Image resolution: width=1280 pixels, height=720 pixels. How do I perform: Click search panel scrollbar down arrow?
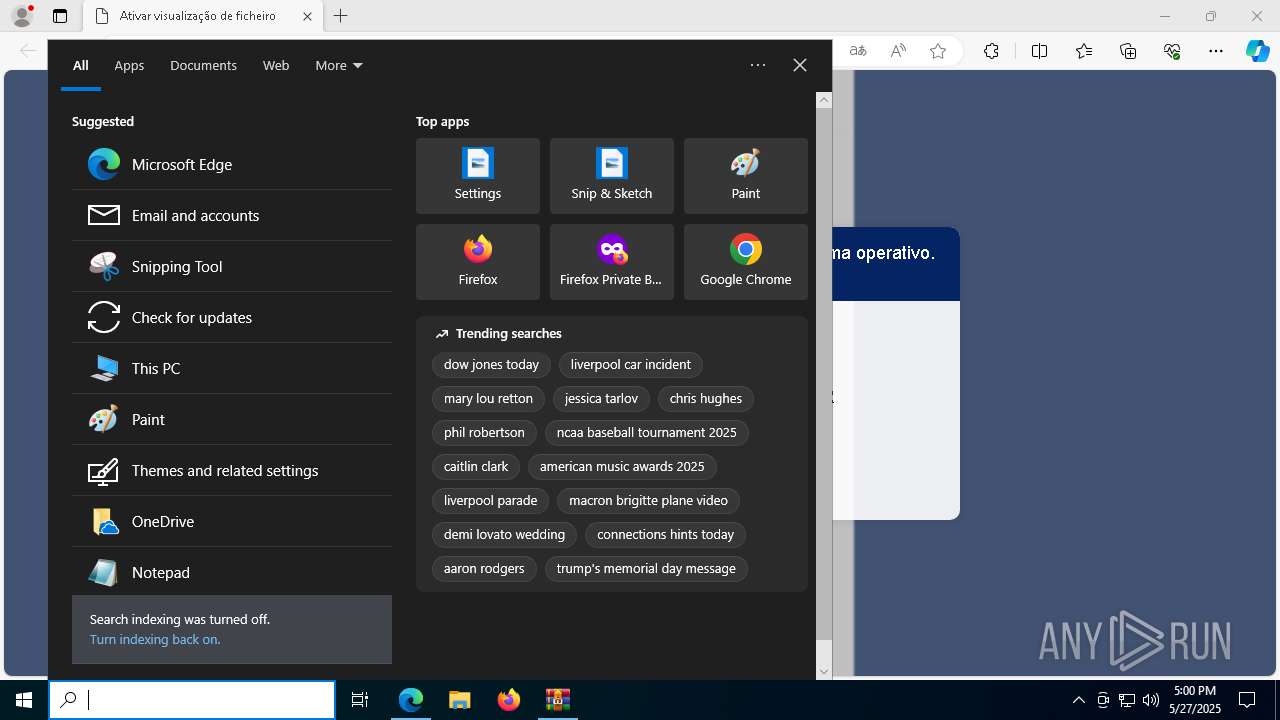pyautogui.click(x=824, y=672)
